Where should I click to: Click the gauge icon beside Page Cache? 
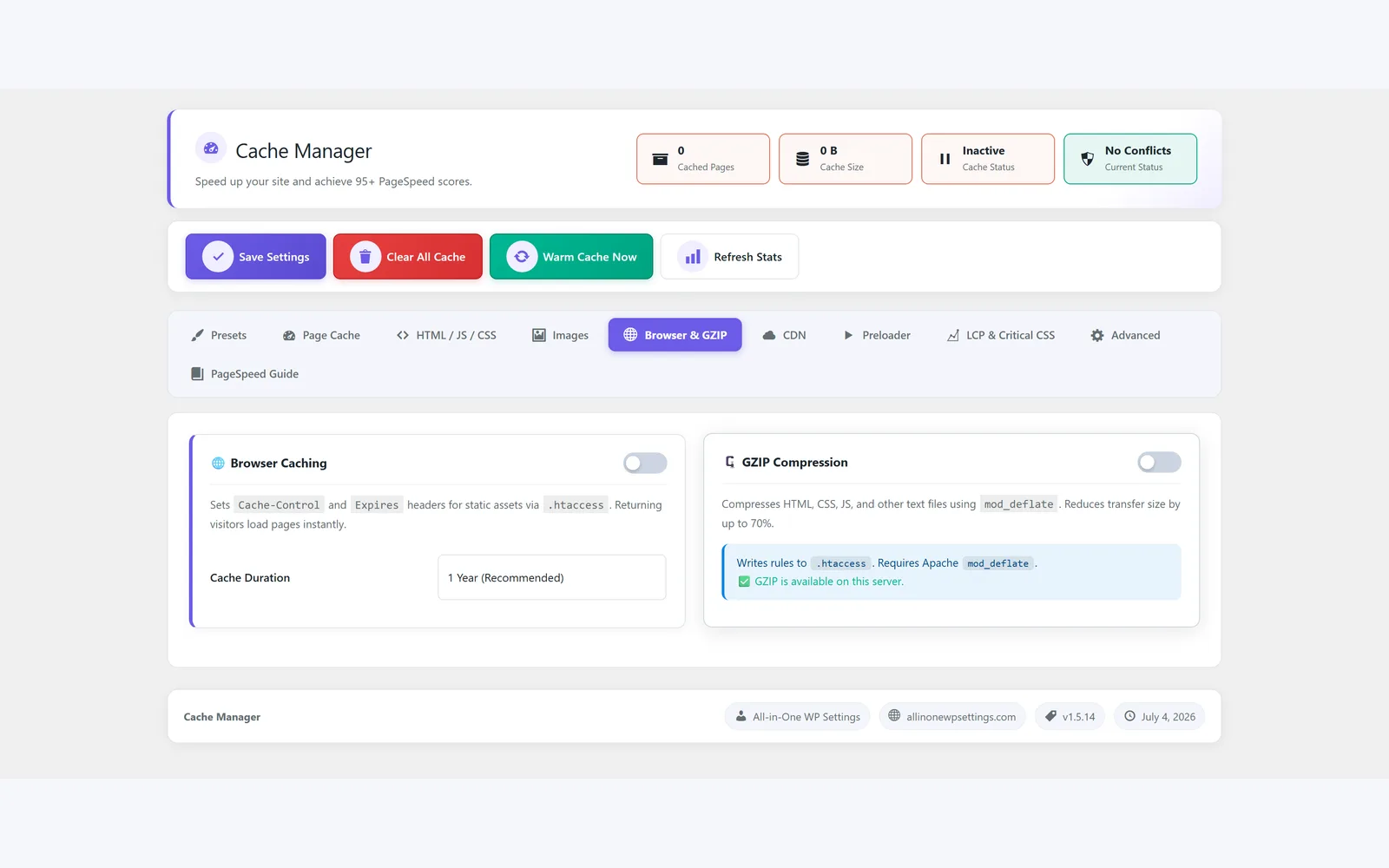pos(289,335)
